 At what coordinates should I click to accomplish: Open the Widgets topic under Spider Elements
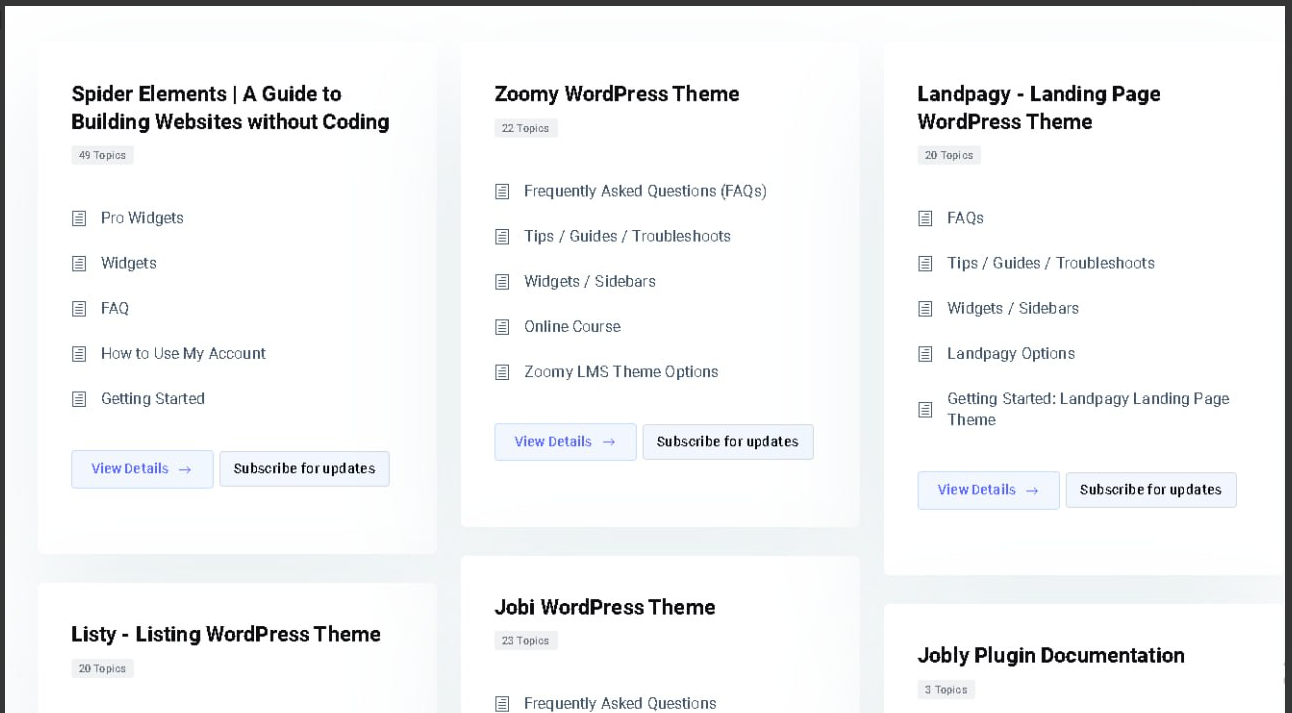click(x=129, y=263)
